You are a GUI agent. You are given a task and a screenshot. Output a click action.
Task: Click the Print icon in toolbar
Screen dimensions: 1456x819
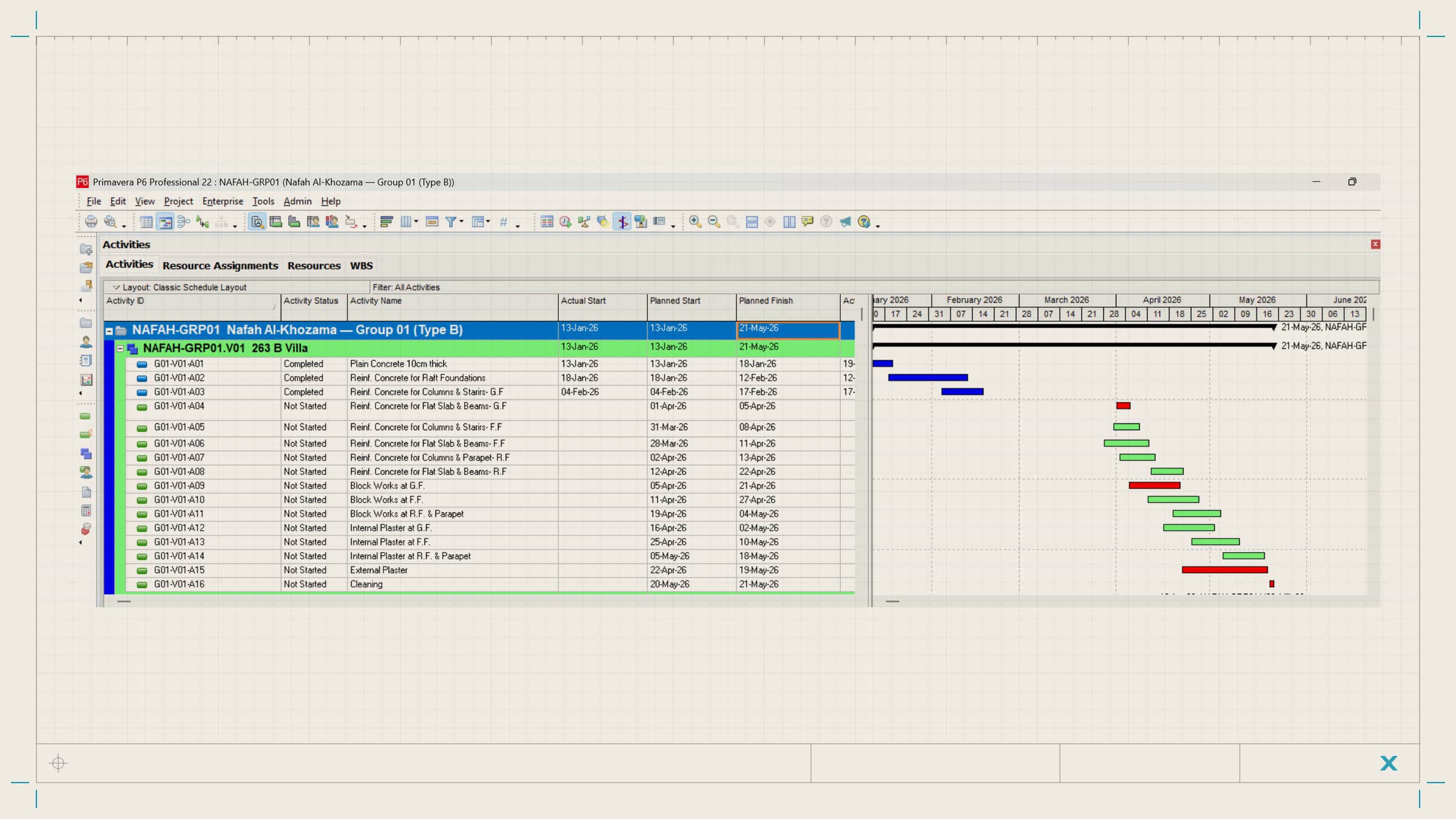pyautogui.click(x=91, y=222)
